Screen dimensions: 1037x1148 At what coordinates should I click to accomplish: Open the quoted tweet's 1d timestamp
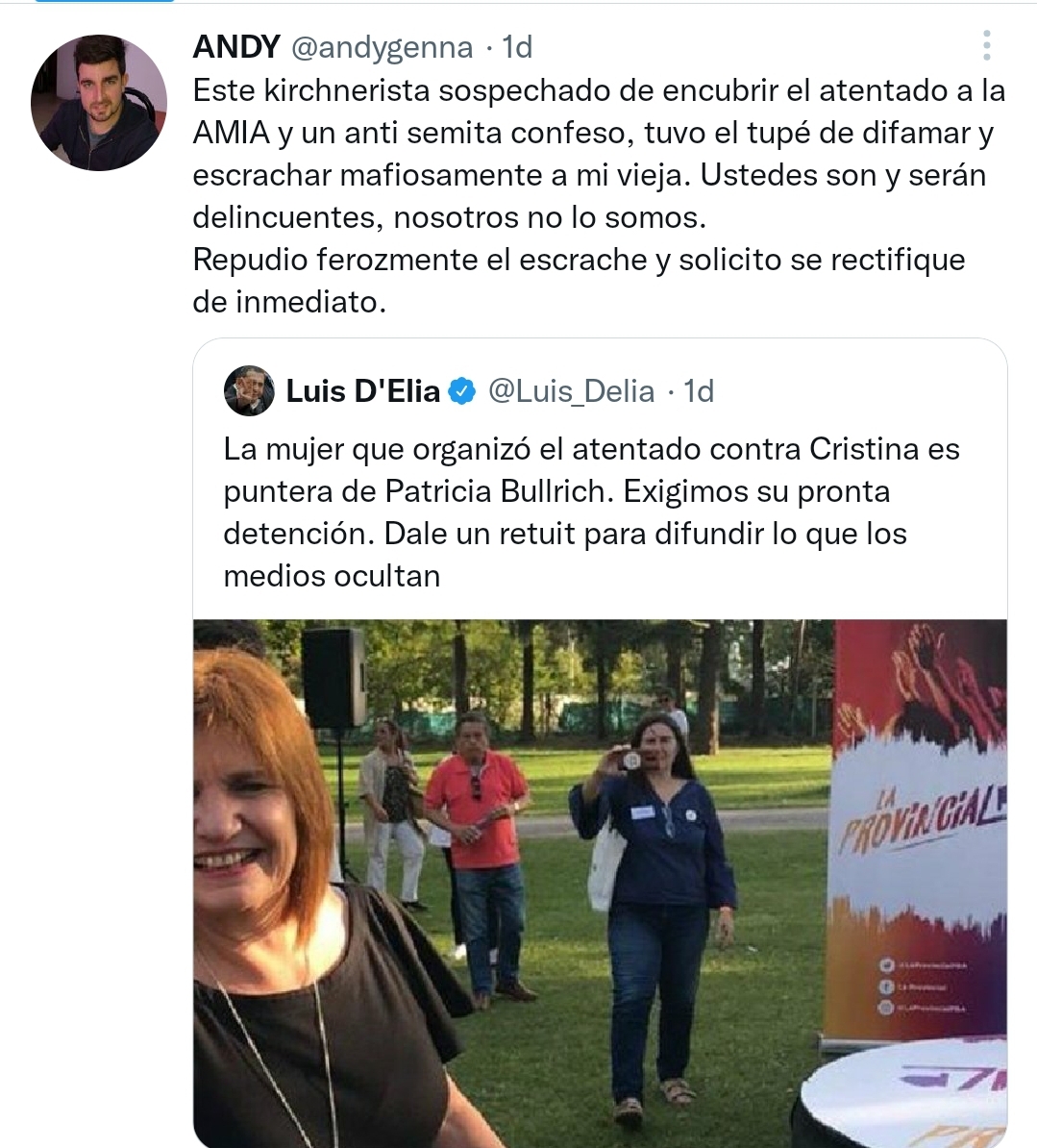click(x=699, y=391)
